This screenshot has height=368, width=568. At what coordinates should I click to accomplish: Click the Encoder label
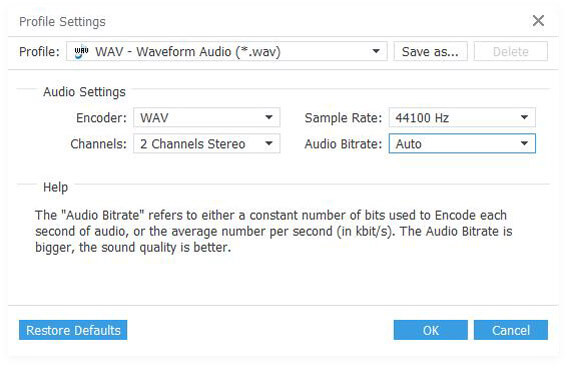[101, 118]
